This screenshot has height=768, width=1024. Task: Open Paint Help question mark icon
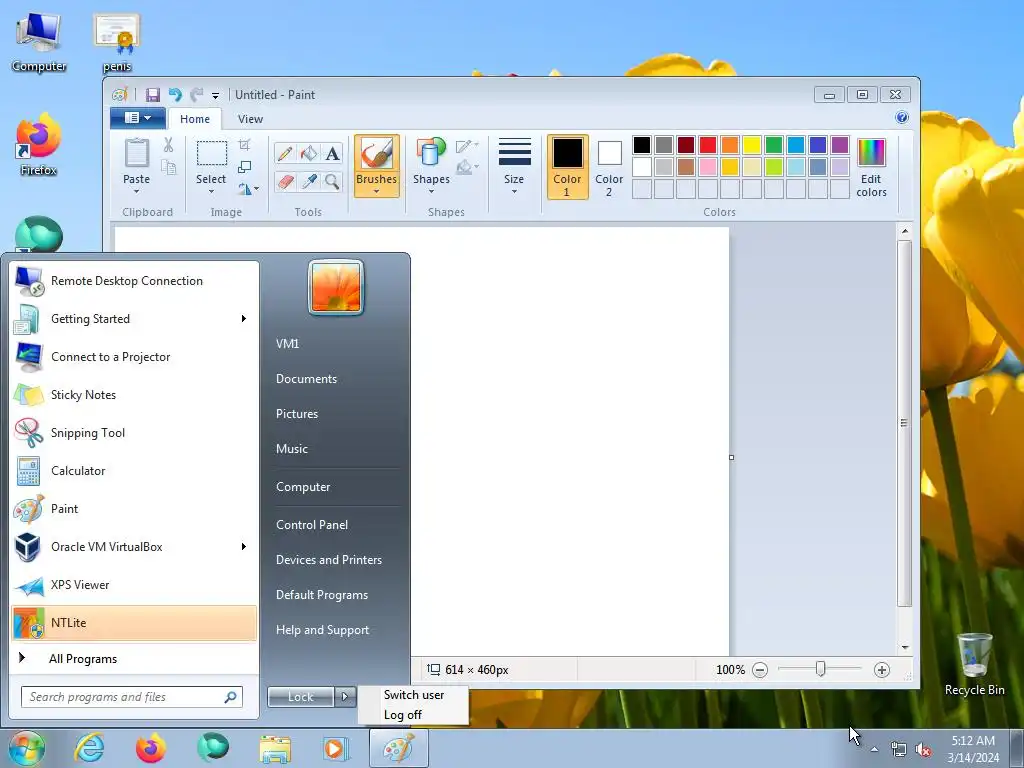(902, 118)
